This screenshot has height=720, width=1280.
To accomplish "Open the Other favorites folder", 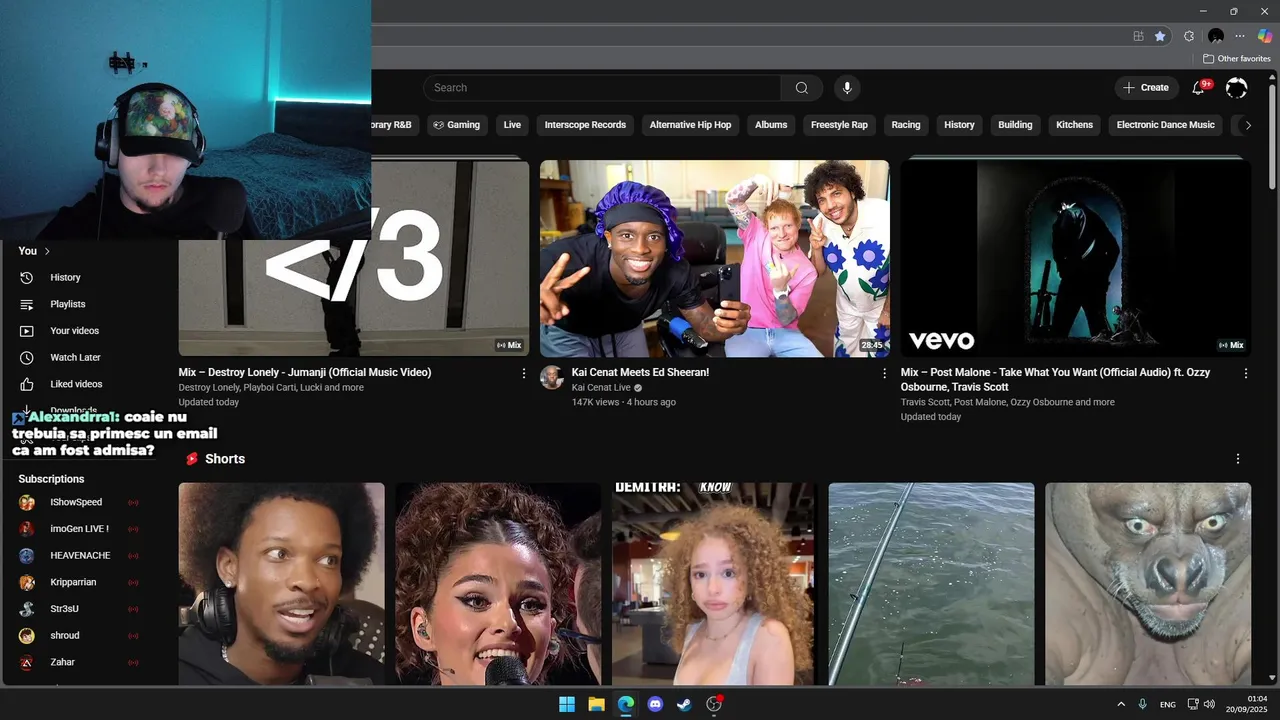I will 1237,59.
